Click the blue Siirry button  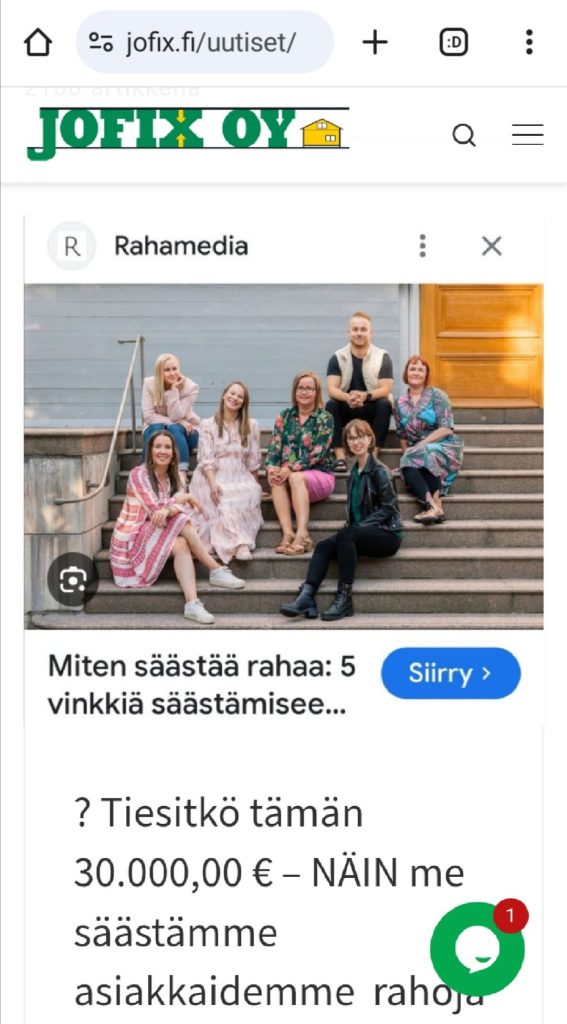[451, 673]
